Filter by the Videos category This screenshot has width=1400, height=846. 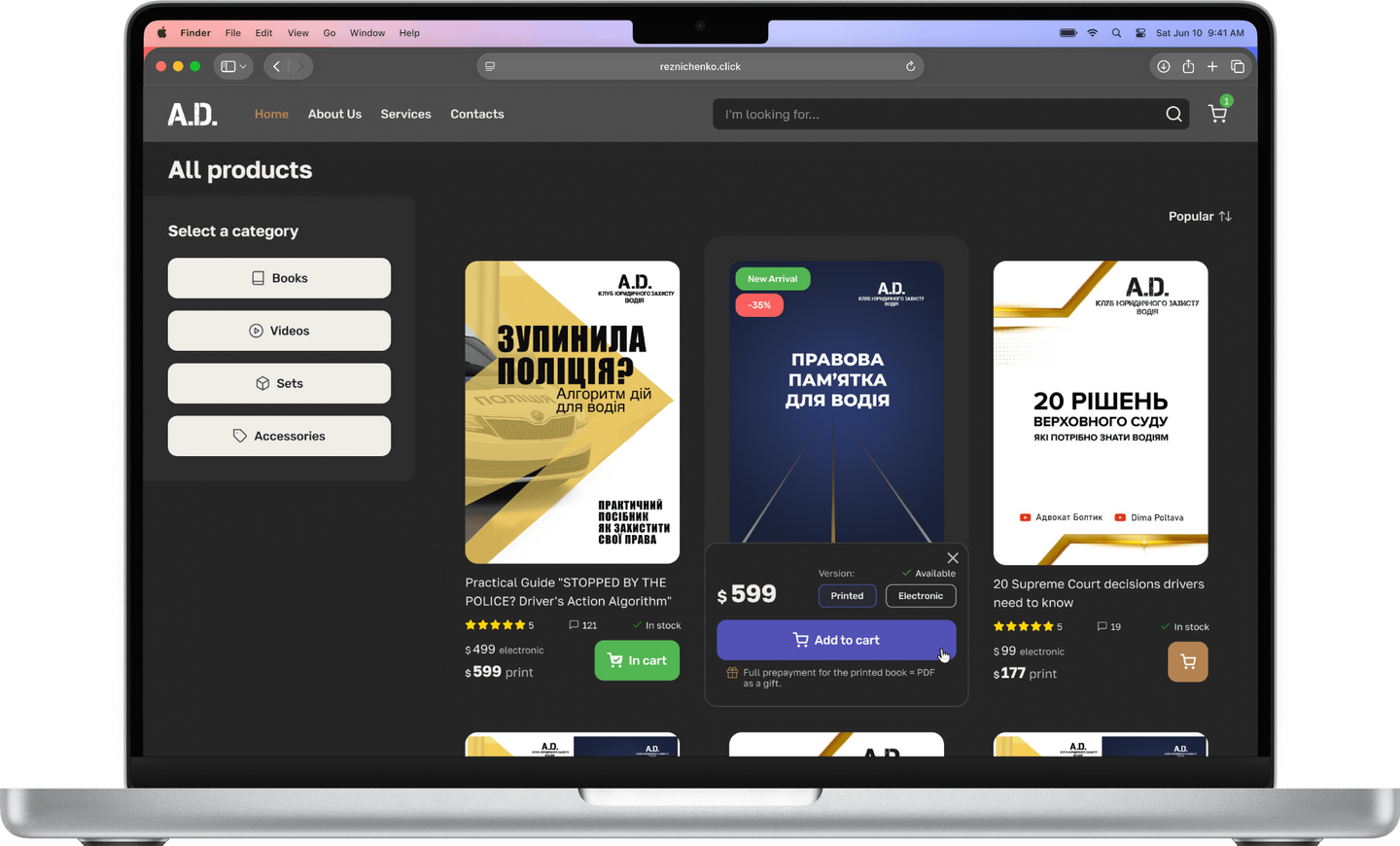pos(279,331)
